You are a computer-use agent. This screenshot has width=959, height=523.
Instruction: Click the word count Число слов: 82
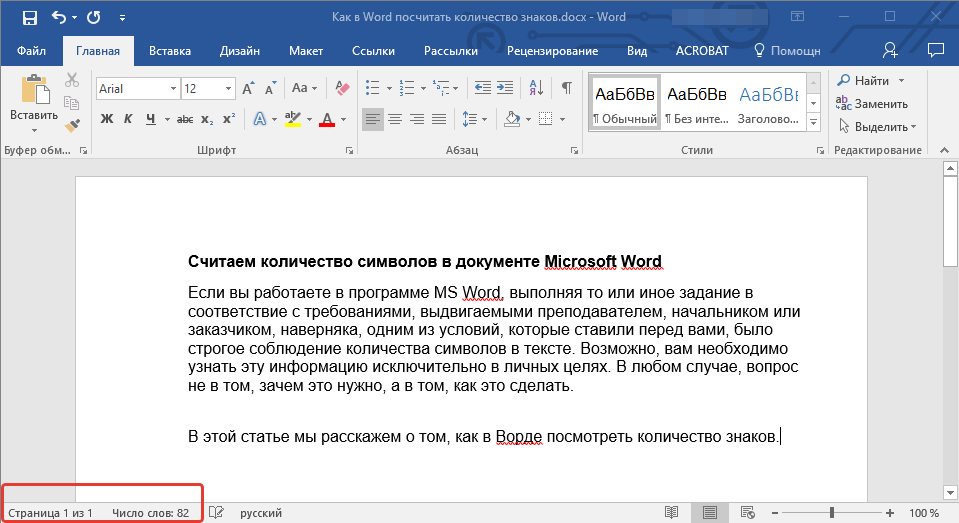click(150, 513)
